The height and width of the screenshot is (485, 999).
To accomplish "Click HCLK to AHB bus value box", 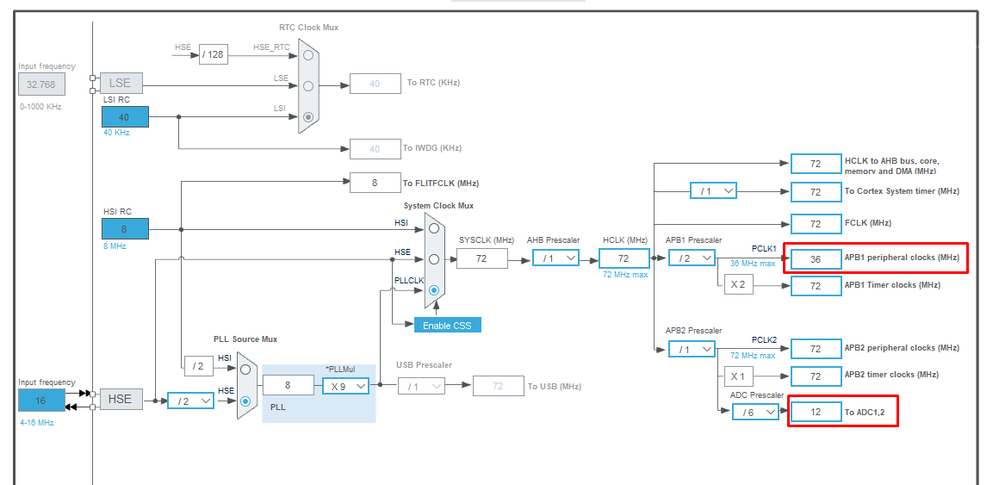I will point(816,164).
